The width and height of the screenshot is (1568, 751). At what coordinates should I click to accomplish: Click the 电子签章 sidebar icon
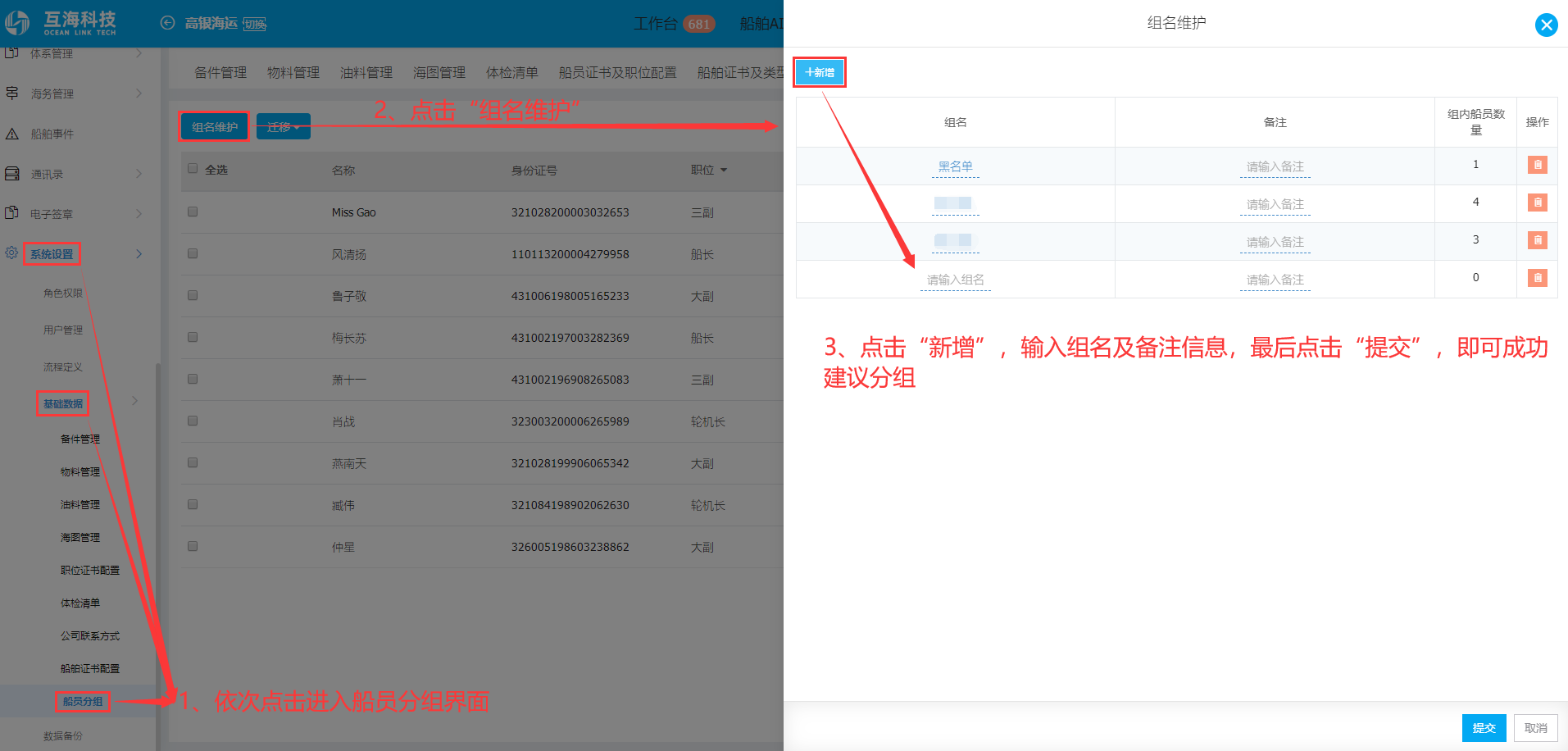[x=12, y=213]
